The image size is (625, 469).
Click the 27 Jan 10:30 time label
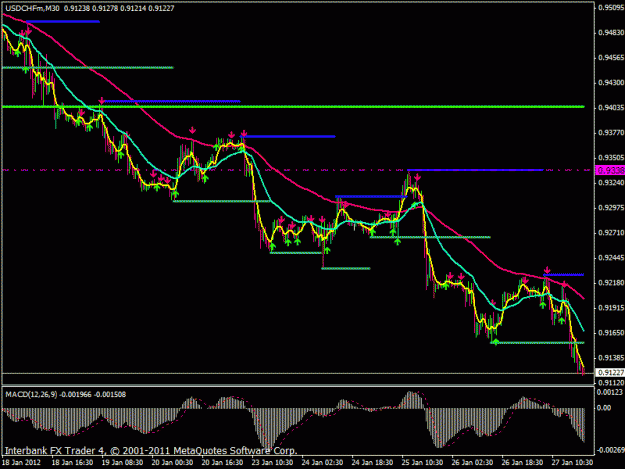click(572, 463)
